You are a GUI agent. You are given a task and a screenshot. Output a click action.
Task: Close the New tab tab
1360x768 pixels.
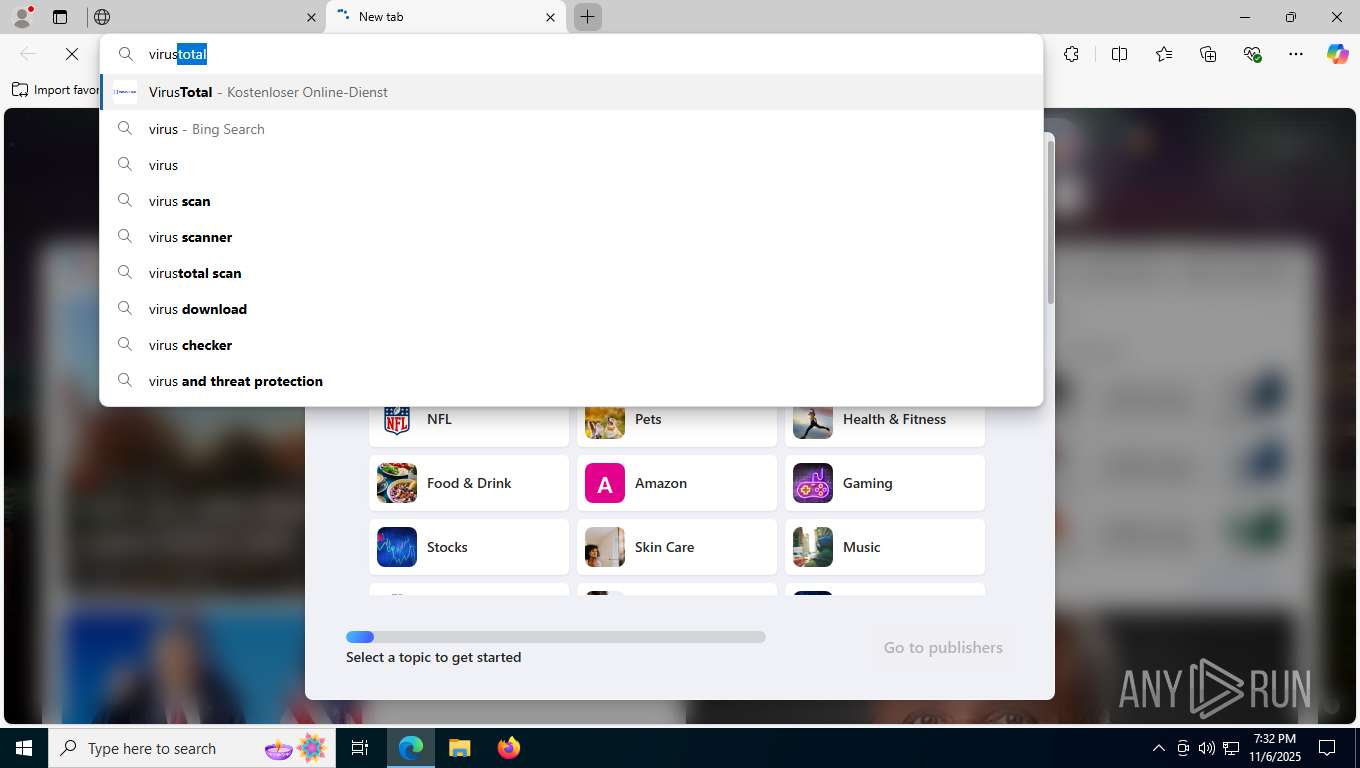click(x=551, y=17)
